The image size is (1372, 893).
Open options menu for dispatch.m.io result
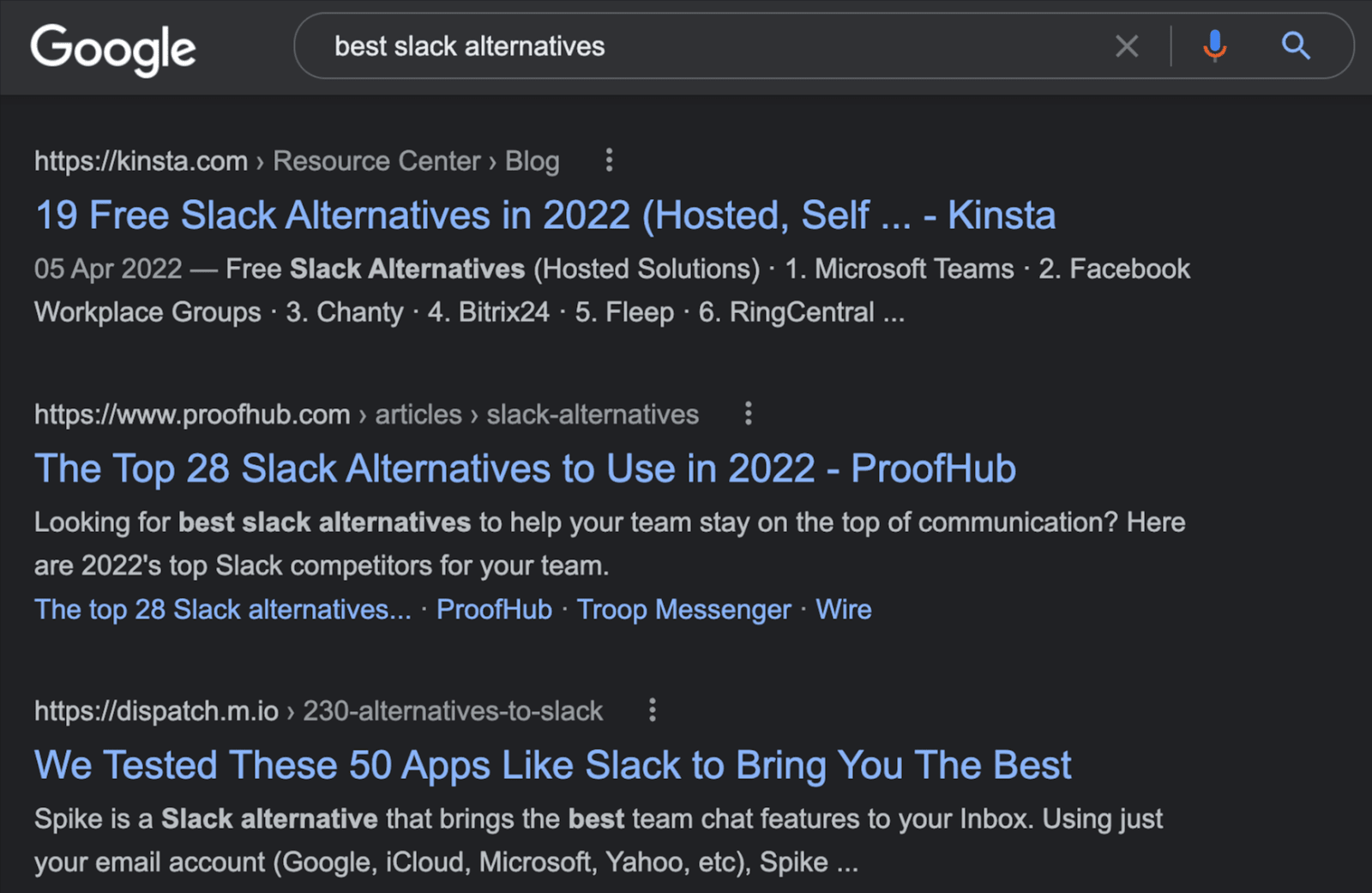(x=653, y=710)
